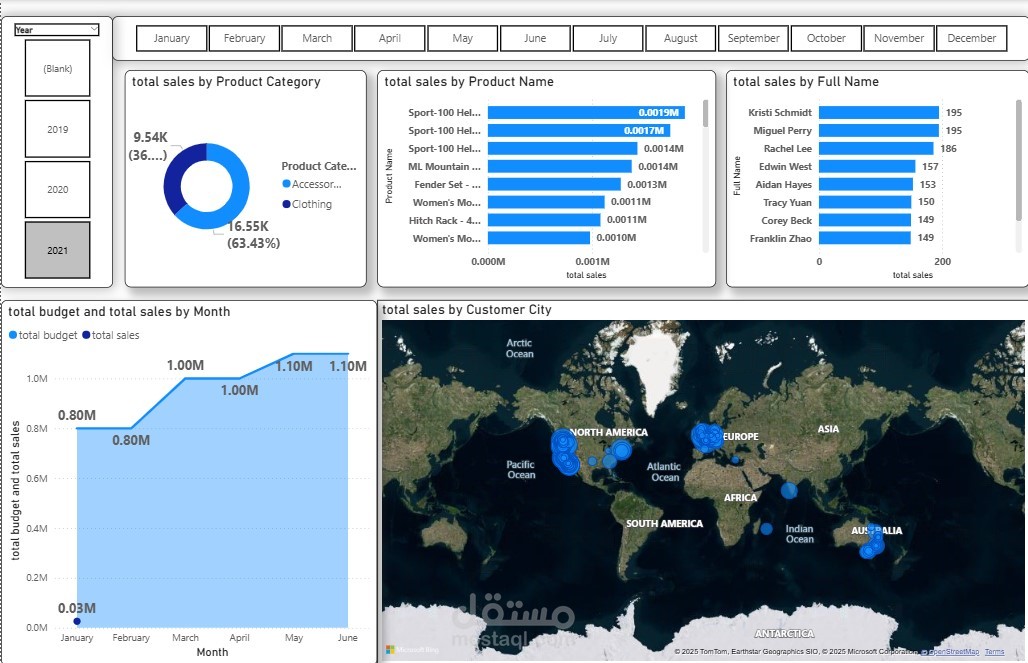Viewport: 1028px width, 663px height.
Task: Select the January month filter
Action: coord(171,38)
